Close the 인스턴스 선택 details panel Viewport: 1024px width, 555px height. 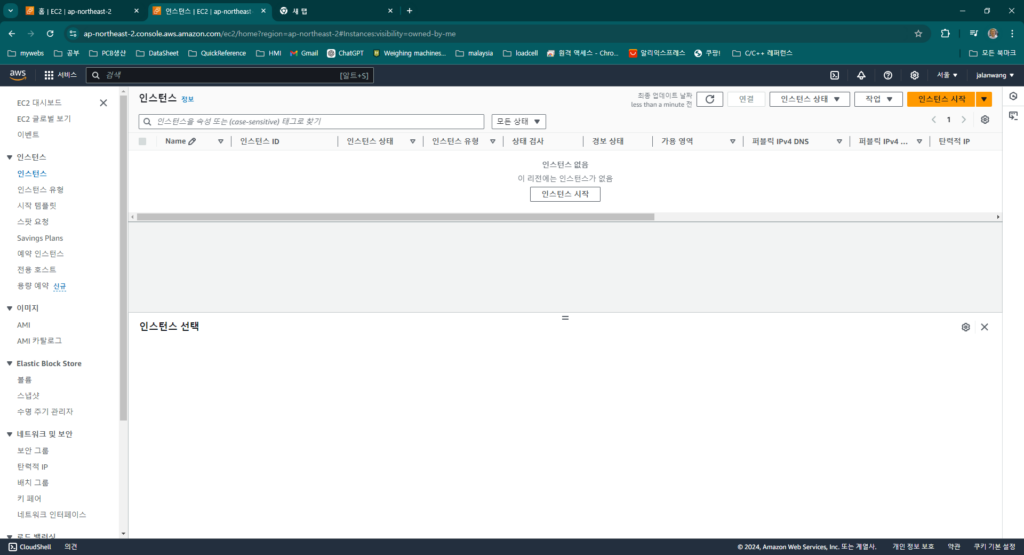click(x=984, y=327)
